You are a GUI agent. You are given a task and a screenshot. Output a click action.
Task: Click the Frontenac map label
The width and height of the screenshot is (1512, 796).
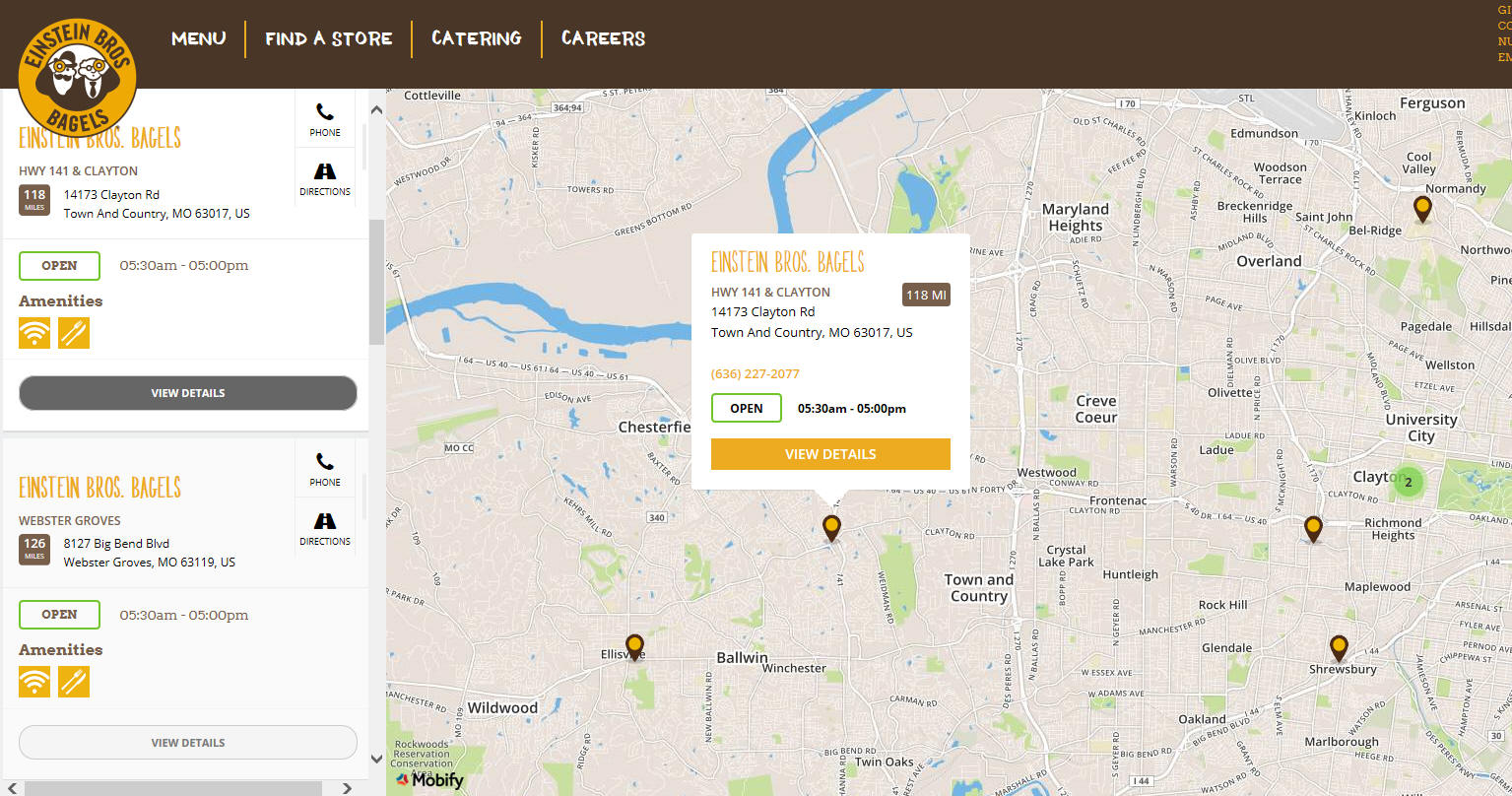[x=1118, y=500]
